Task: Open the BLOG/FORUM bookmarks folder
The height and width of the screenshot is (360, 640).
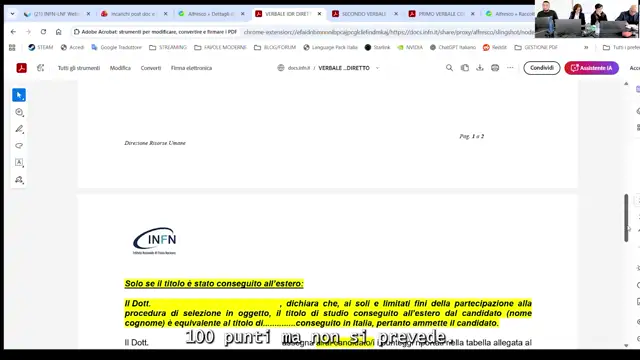Action: (x=275, y=47)
